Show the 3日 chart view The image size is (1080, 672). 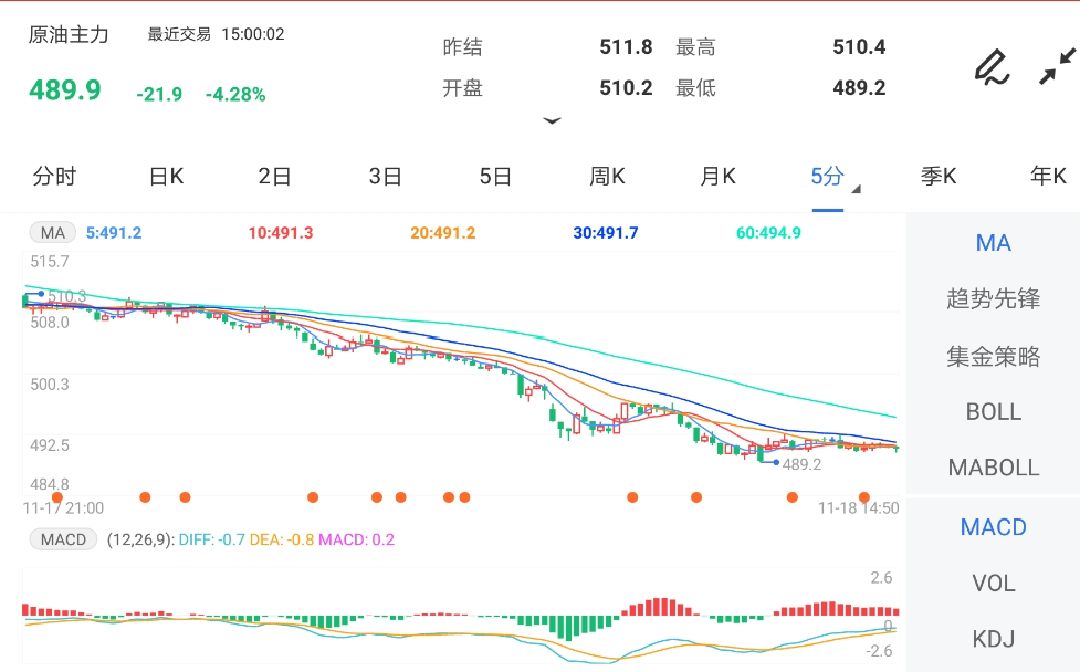click(385, 177)
